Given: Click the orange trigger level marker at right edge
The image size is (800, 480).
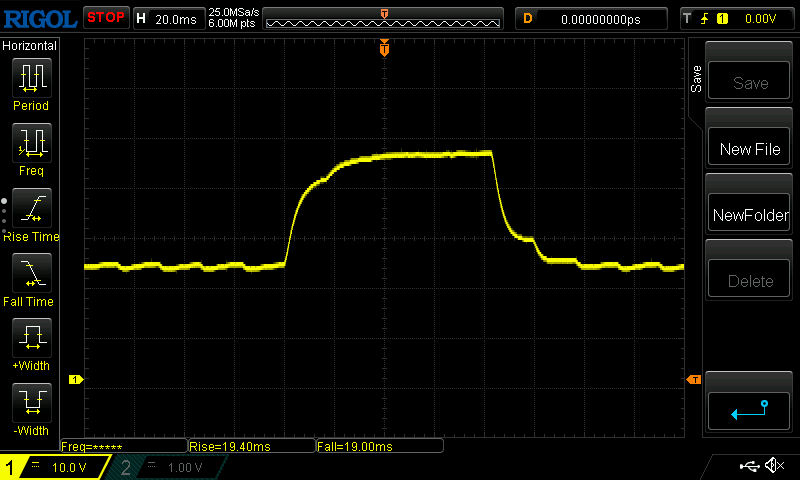Looking at the screenshot, I should [x=693, y=379].
